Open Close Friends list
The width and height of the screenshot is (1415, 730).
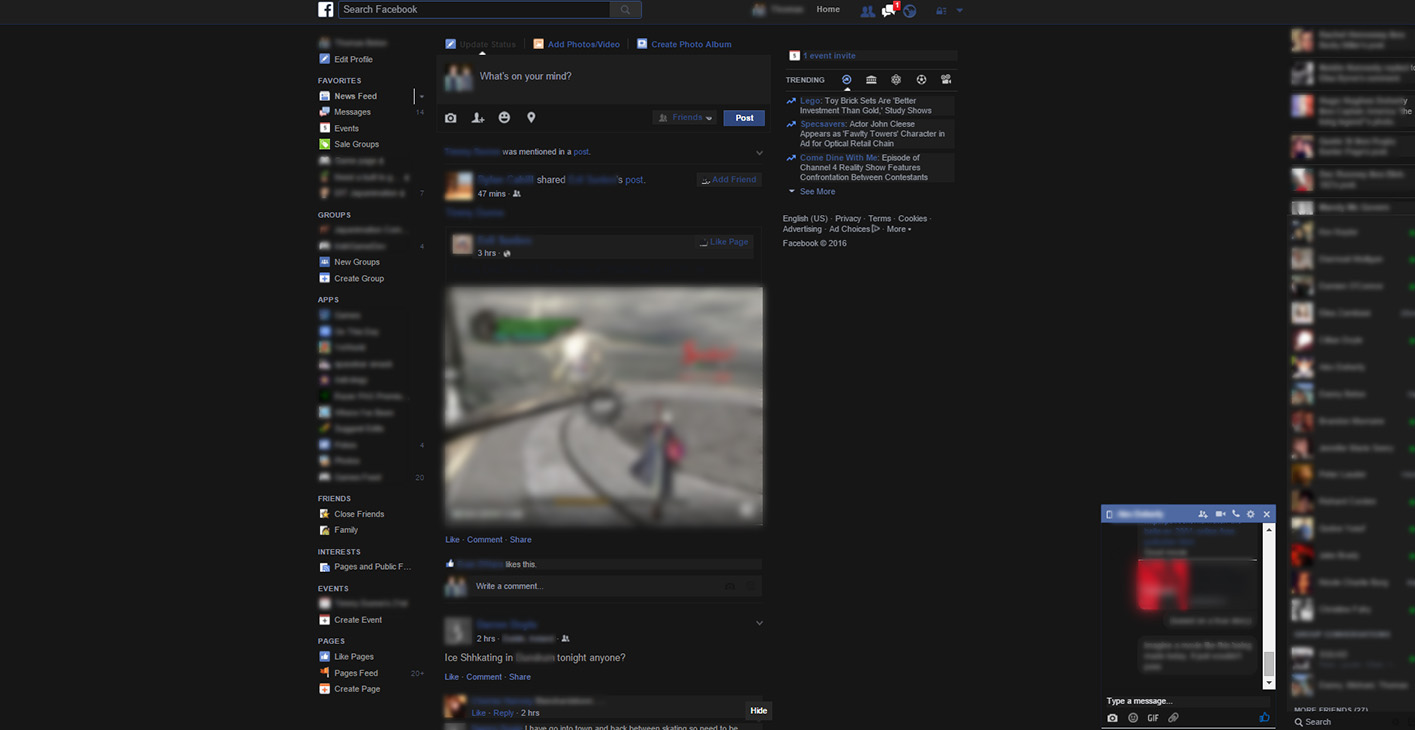click(359, 514)
